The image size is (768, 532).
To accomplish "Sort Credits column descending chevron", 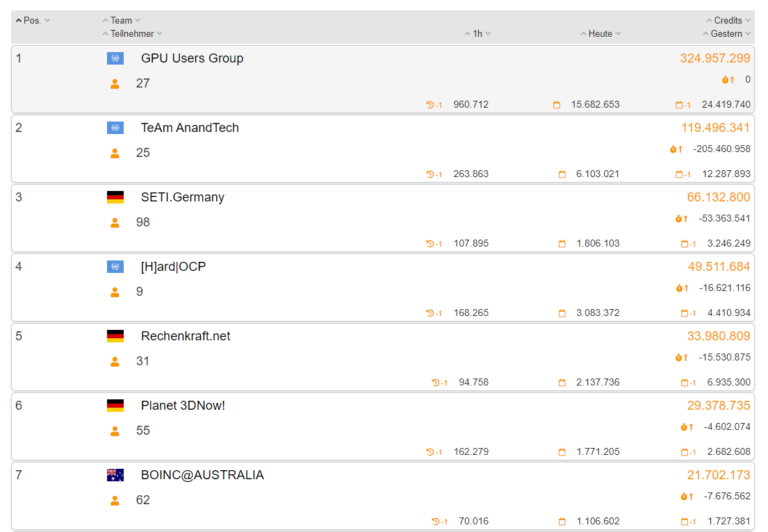I will 747,21.
